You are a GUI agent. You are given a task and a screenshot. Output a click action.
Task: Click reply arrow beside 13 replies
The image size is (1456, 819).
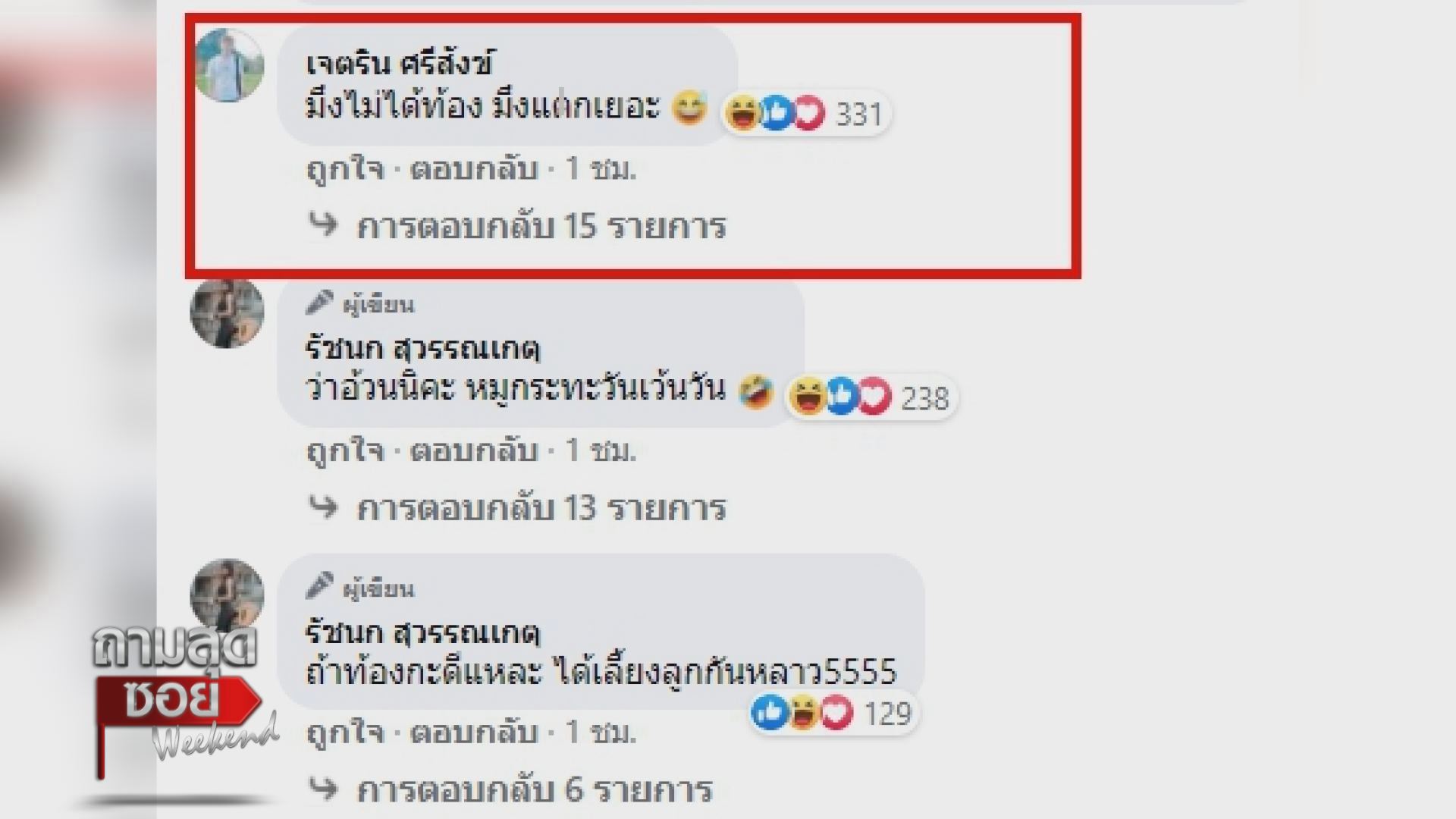[325, 506]
